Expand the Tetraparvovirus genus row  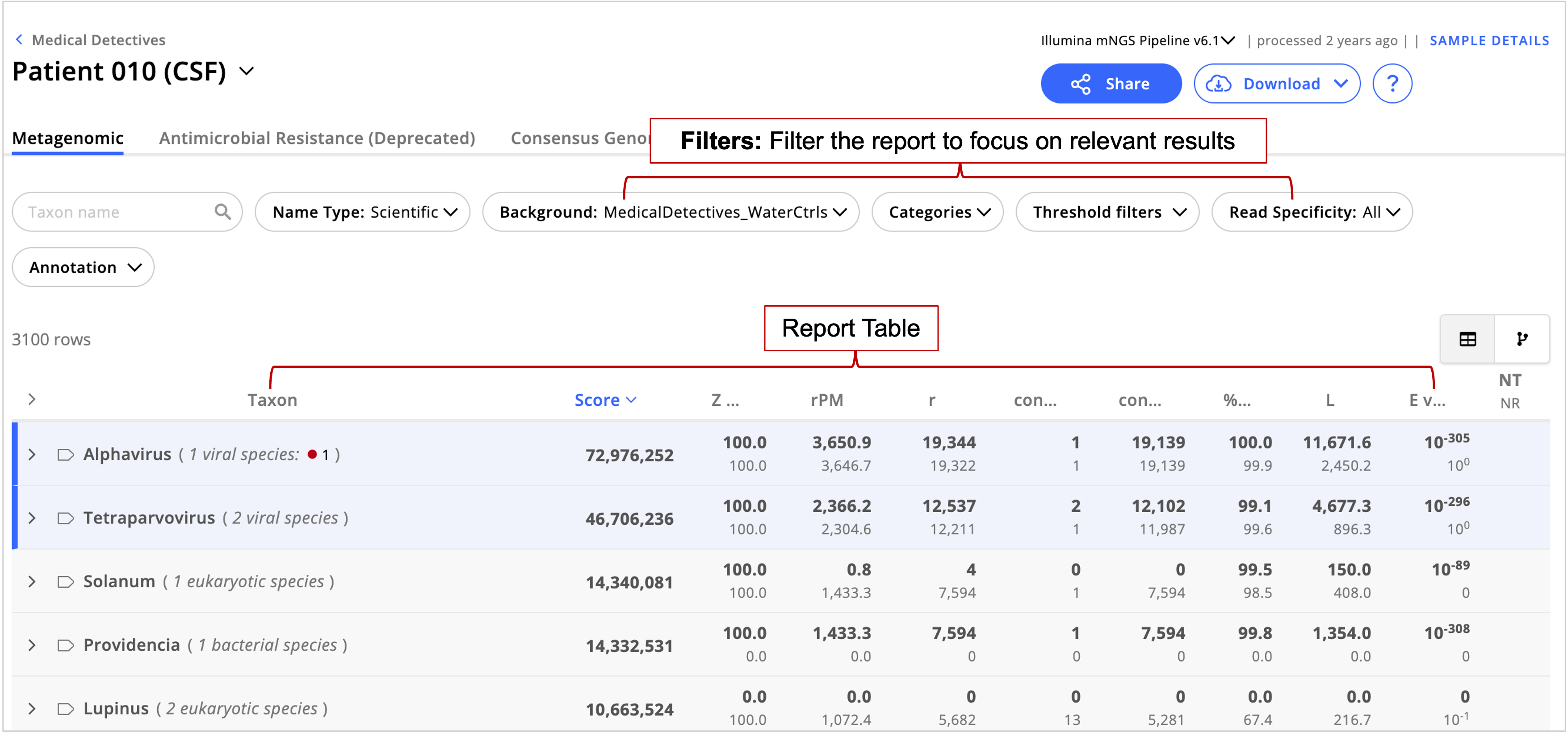tap(32, 518)
